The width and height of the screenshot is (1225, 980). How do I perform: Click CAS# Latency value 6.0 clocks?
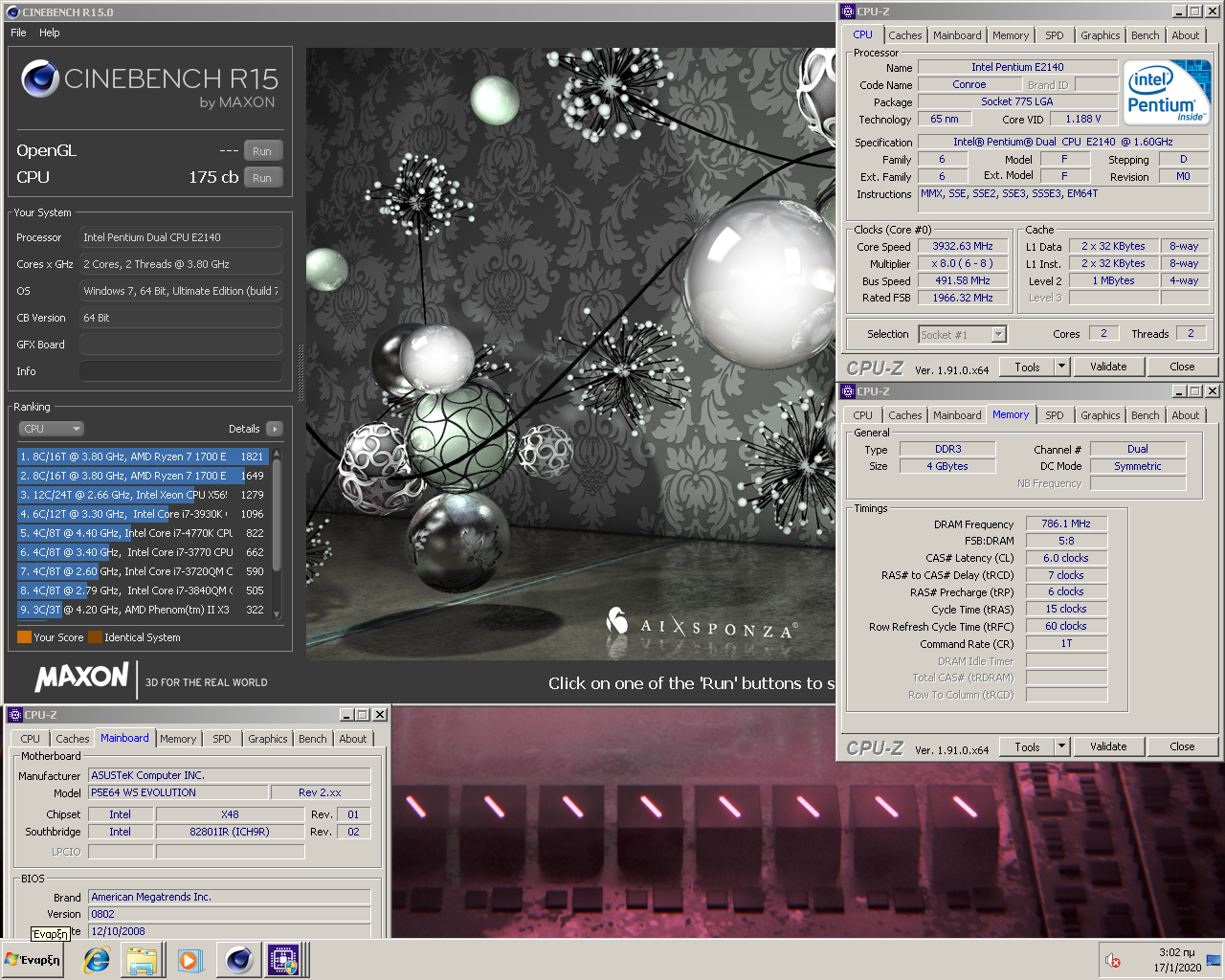(1066, 558)
